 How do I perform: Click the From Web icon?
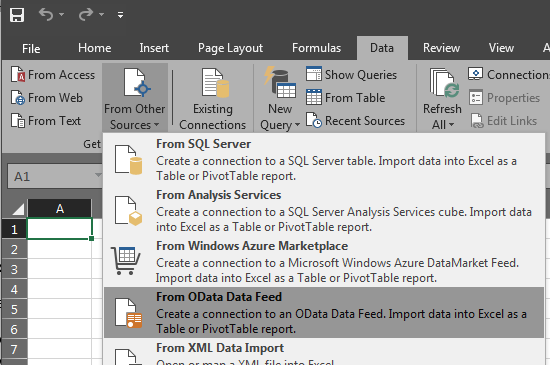point(18,97)
